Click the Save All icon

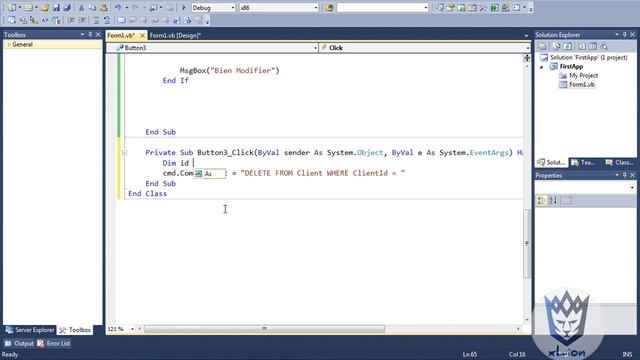point(67,8)
